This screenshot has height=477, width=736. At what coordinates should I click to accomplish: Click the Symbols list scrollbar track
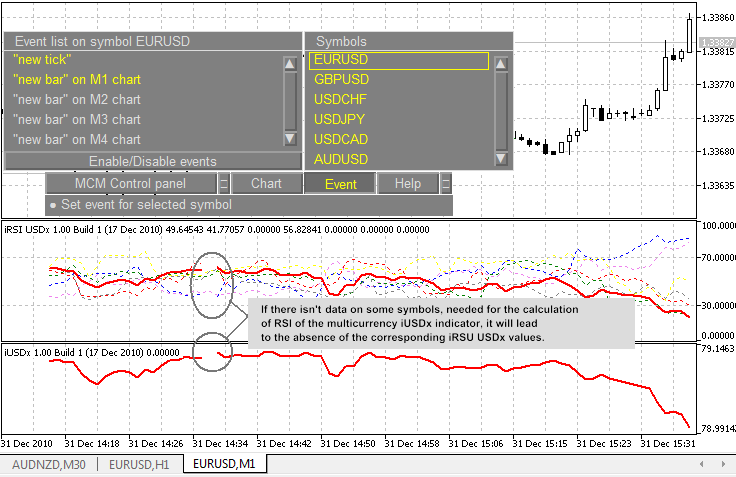(x=501, y=111)
